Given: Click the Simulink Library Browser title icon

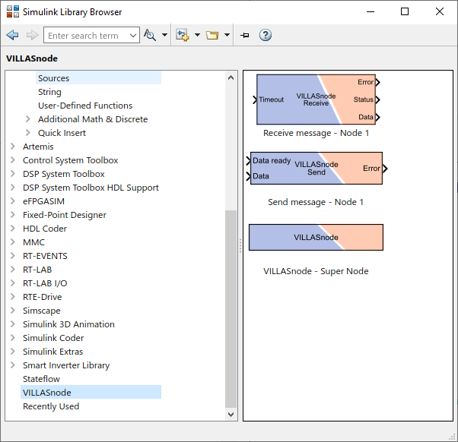Looking at the screenshot, I should (13, 12).
